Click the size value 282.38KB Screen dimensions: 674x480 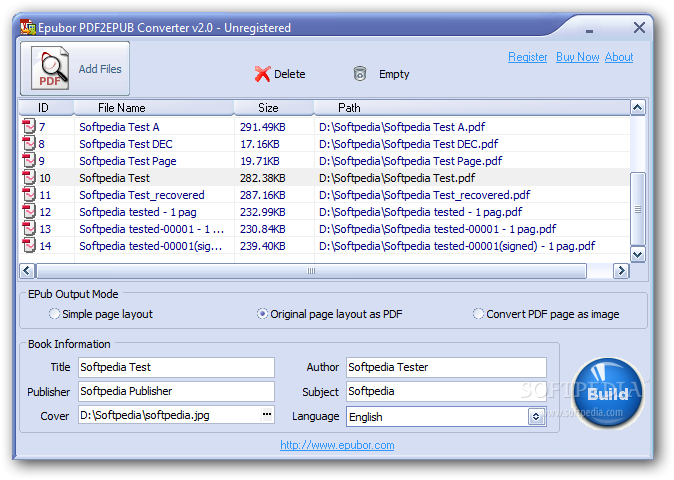(263, 178)
